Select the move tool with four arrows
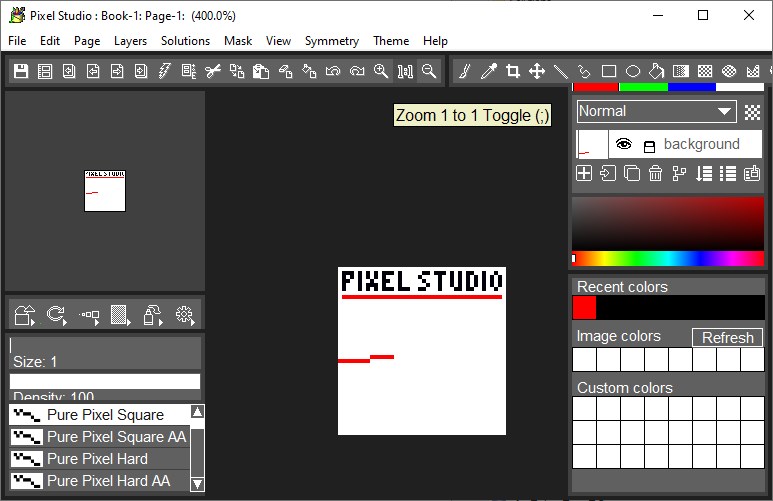 [x=536, y=72]
